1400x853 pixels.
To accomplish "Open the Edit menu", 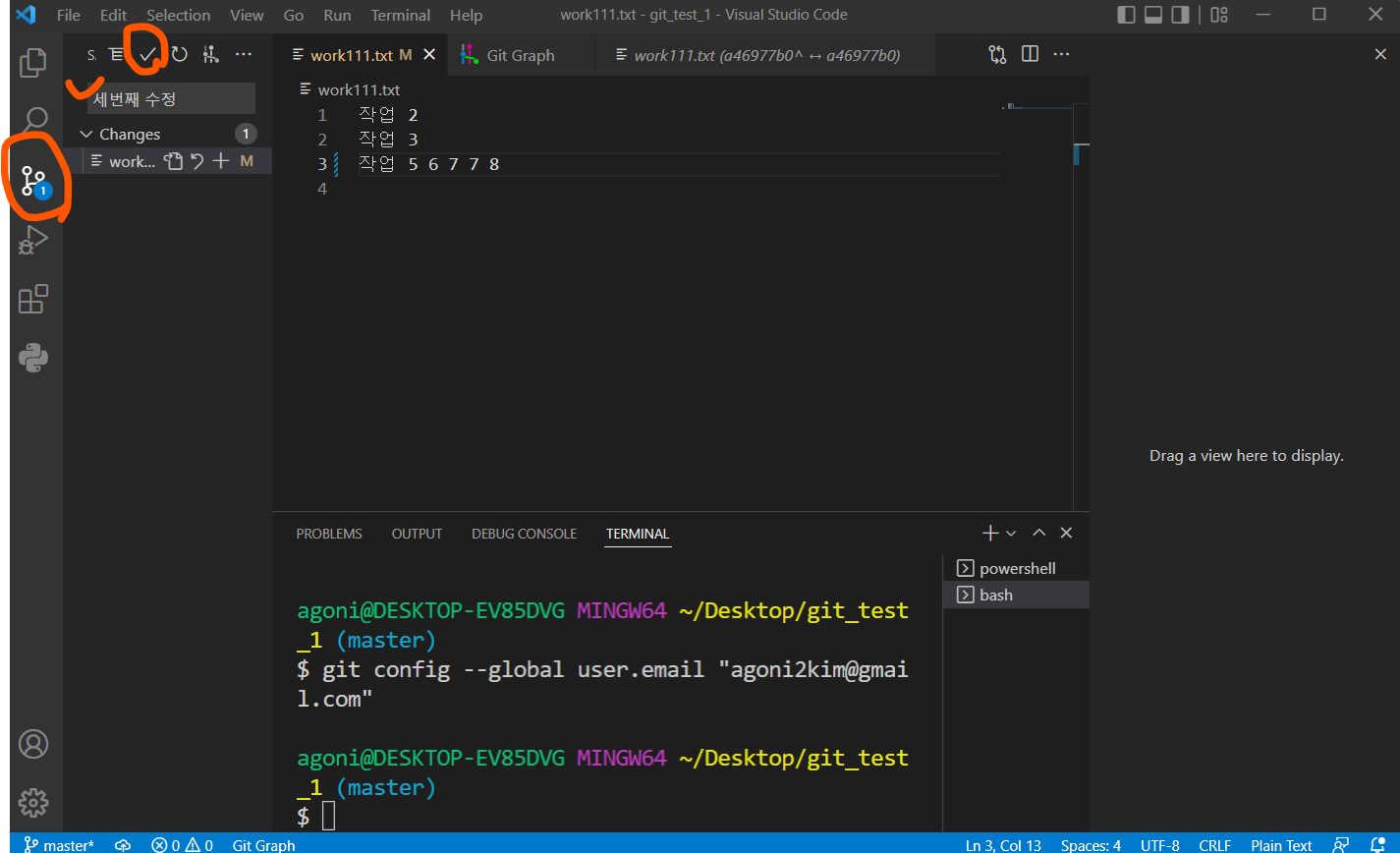I will pos(113,15).
